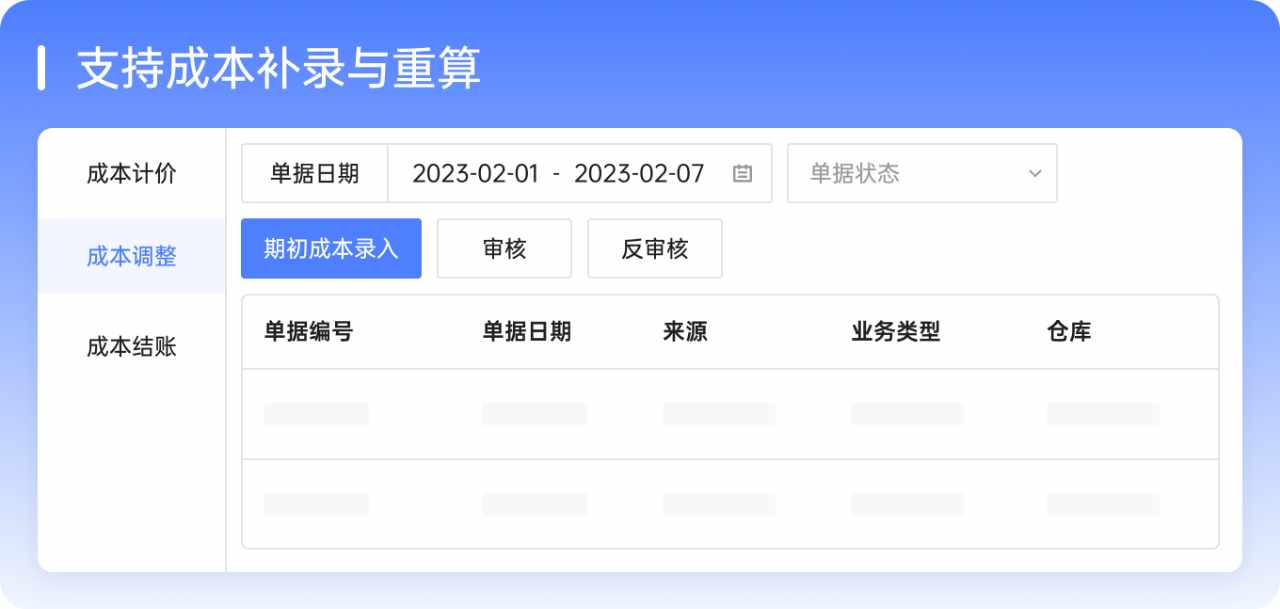Screen dimensions: 1280x609
Task: Click the end date 2023-02-07 field
Action: [x=639, y=173]
